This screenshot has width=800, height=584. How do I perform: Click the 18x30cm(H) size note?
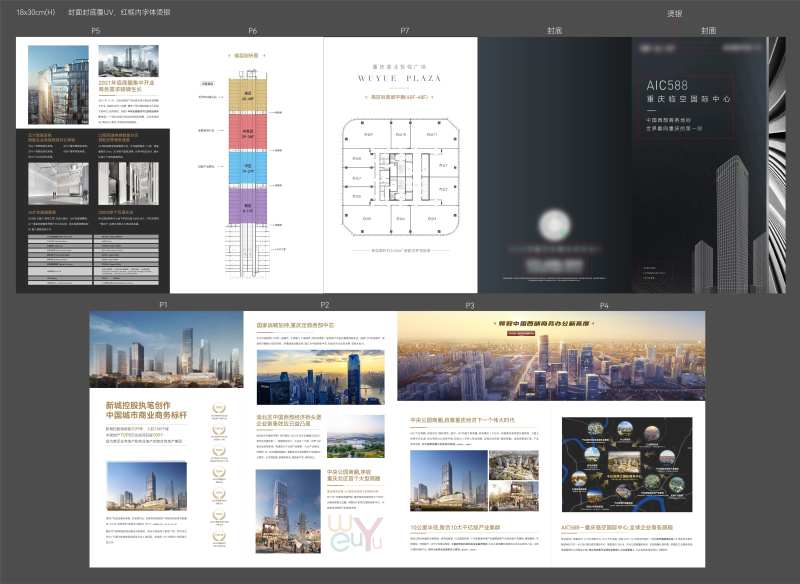[x=37, y=12]
